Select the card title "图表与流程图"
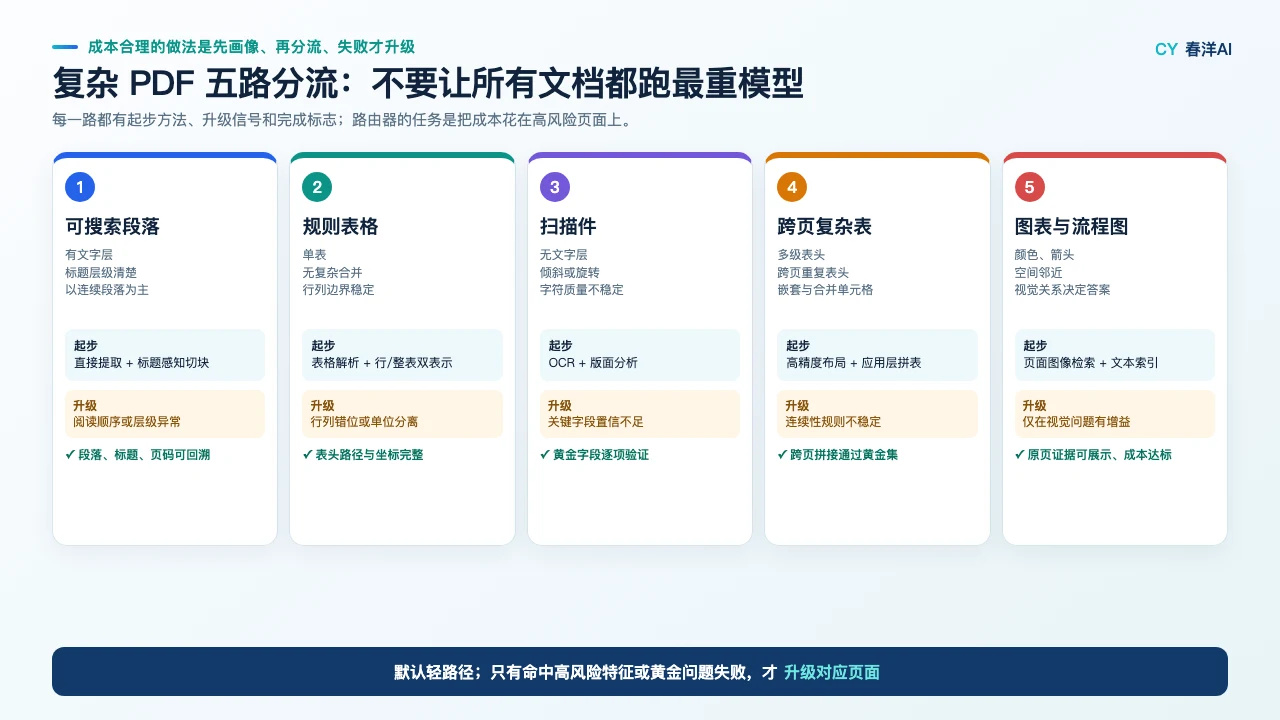1280x720 pixels. pos(1071,227)
